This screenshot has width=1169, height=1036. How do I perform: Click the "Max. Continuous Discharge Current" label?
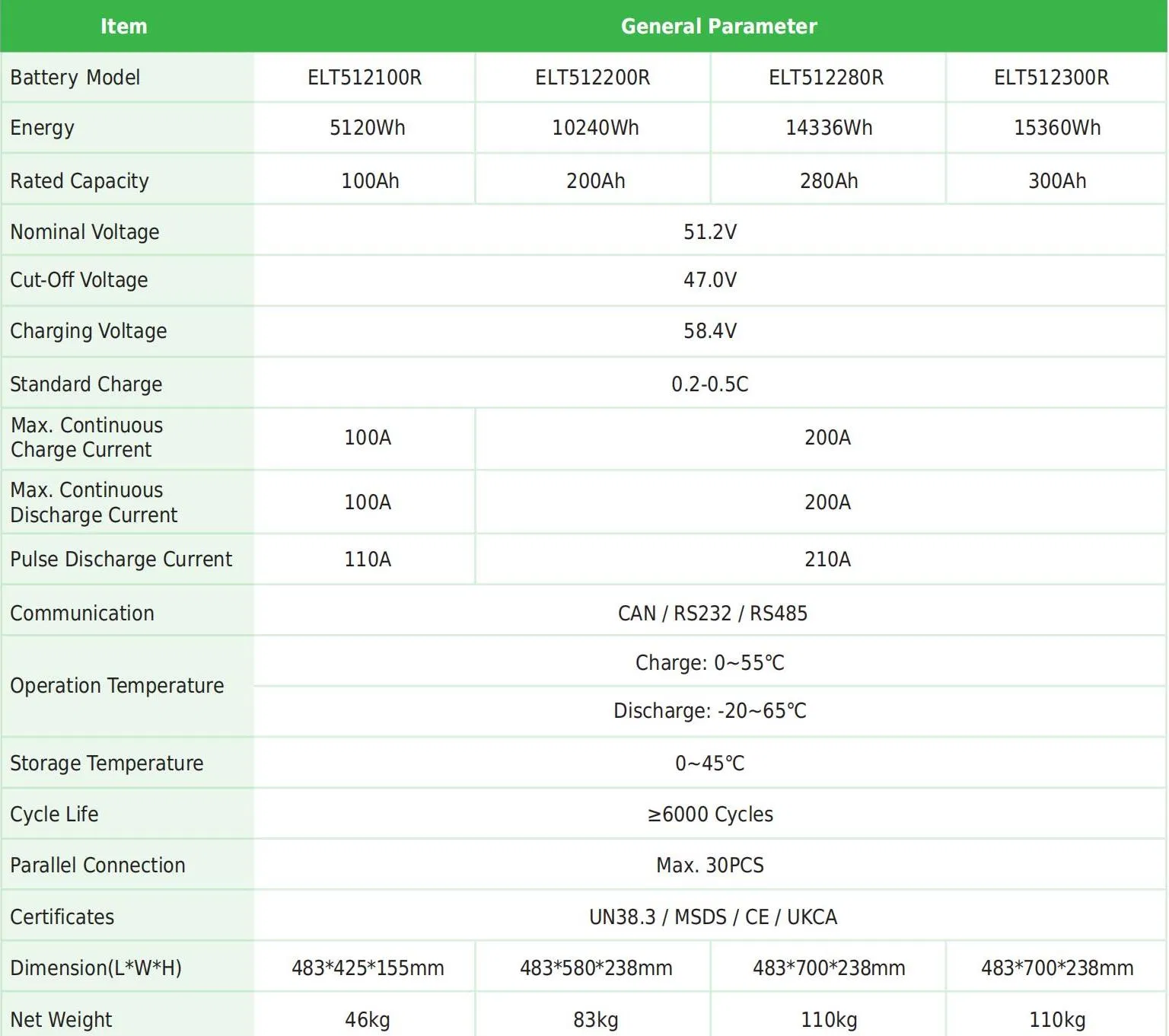[94, 502]
